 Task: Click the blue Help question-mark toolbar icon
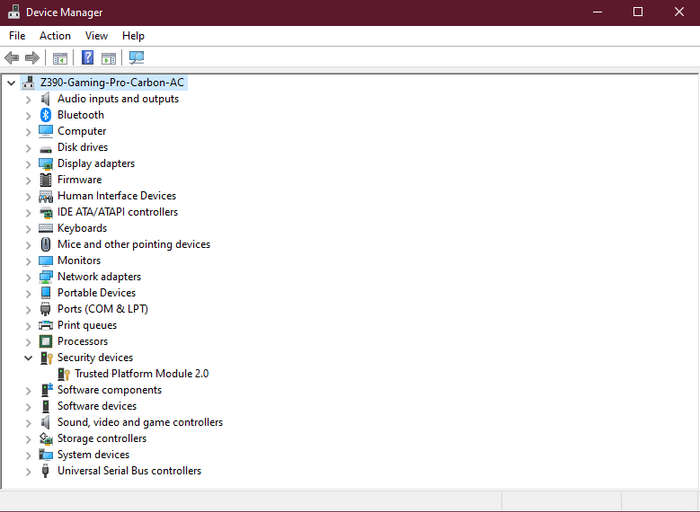(x=88, y=58)
